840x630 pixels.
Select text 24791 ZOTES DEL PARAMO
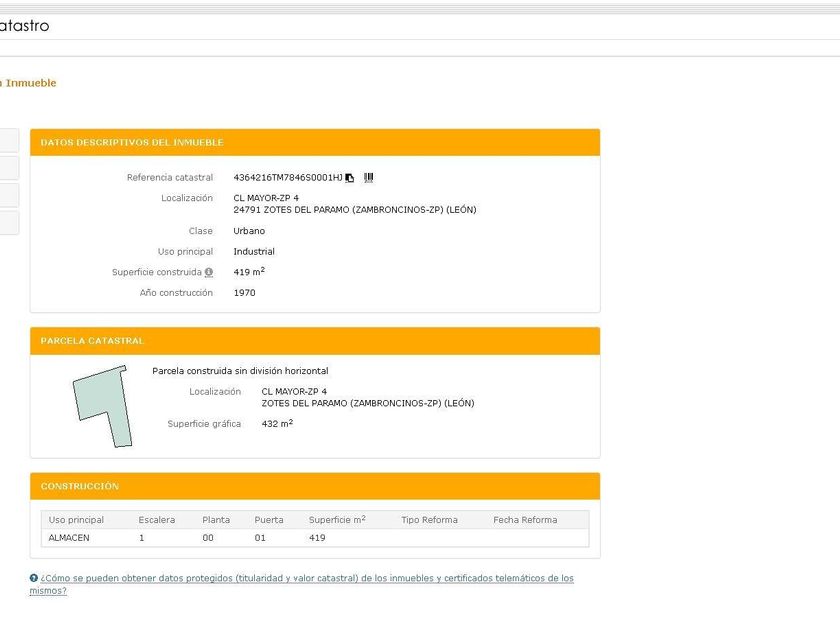(291, 209)
